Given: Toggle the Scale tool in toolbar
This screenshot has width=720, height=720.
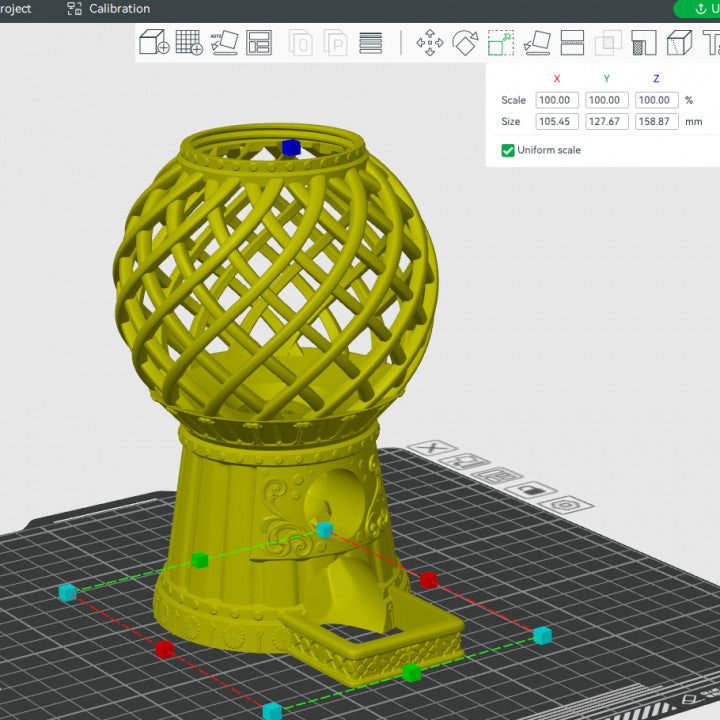Looking at the screenshot, I should tap(500, 43).
